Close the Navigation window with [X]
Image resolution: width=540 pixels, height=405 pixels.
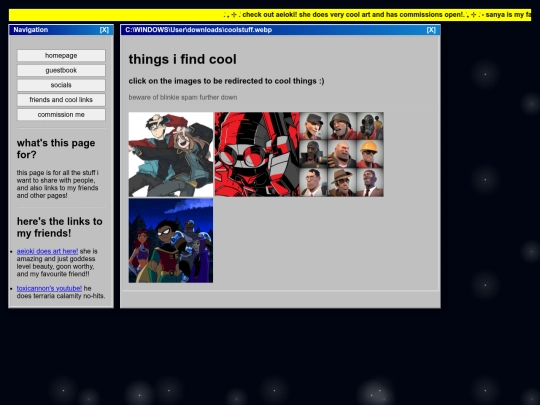coord(104,30)
